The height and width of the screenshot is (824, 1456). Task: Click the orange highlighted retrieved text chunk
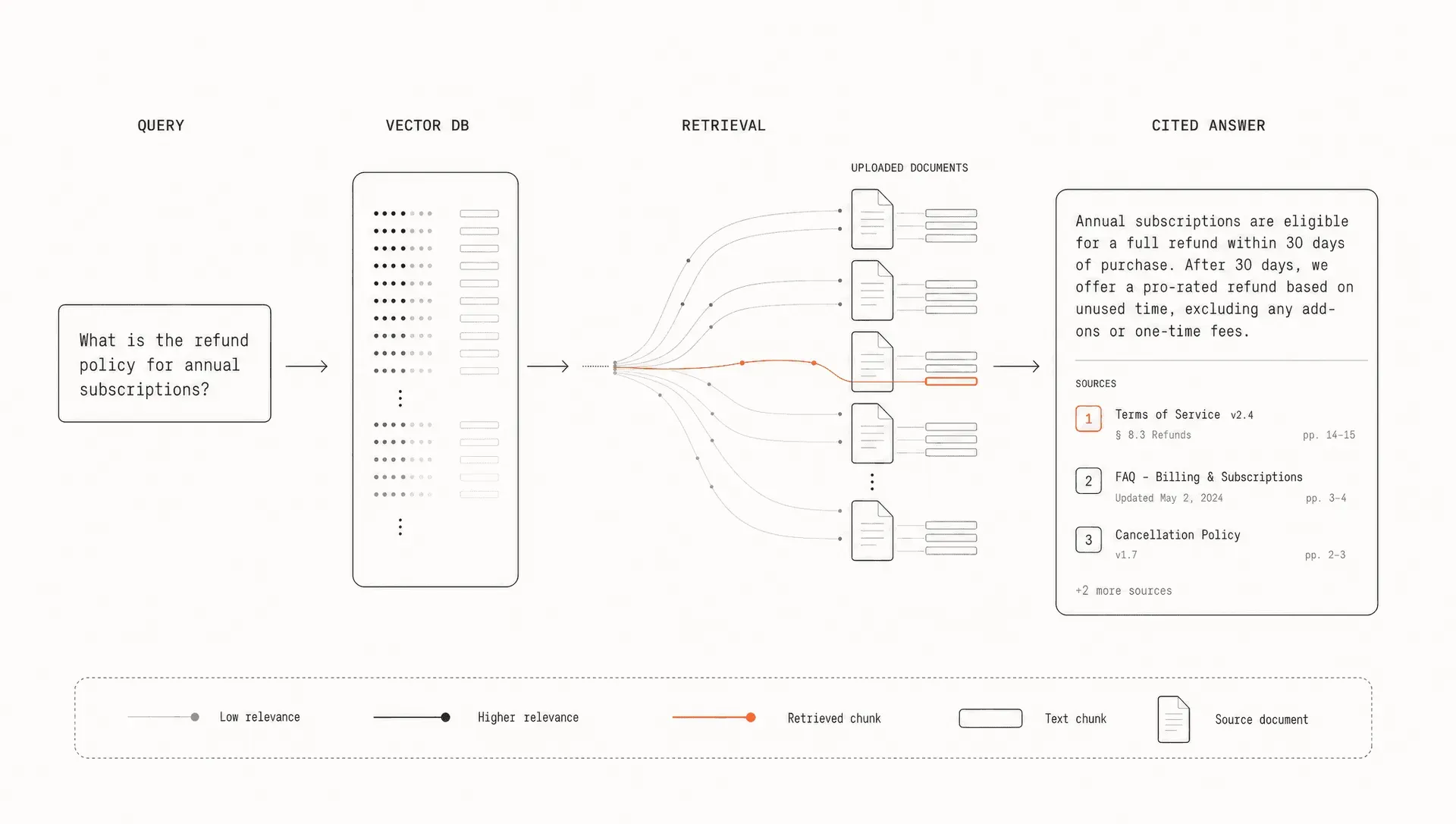(951, 382)
